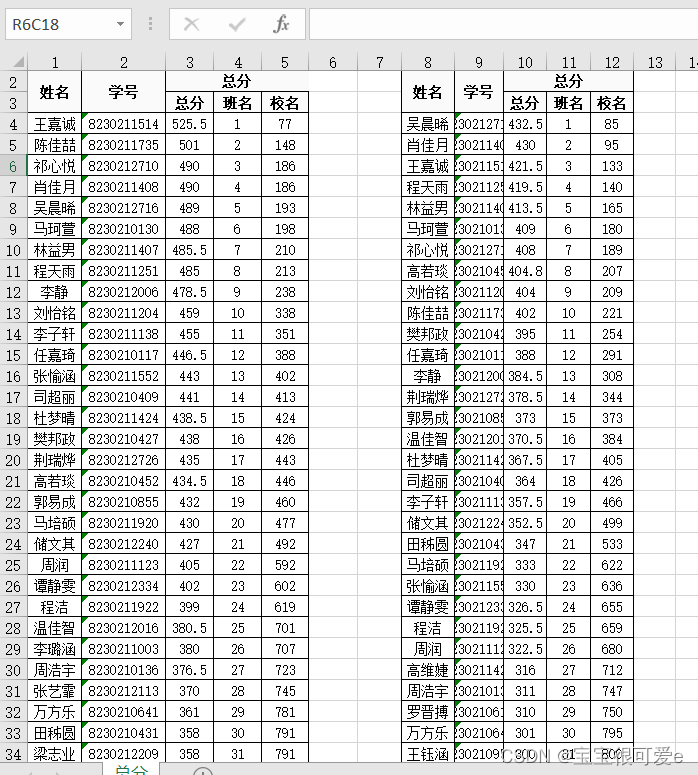Switch to the 总分 sheet tab

[131, 770]
